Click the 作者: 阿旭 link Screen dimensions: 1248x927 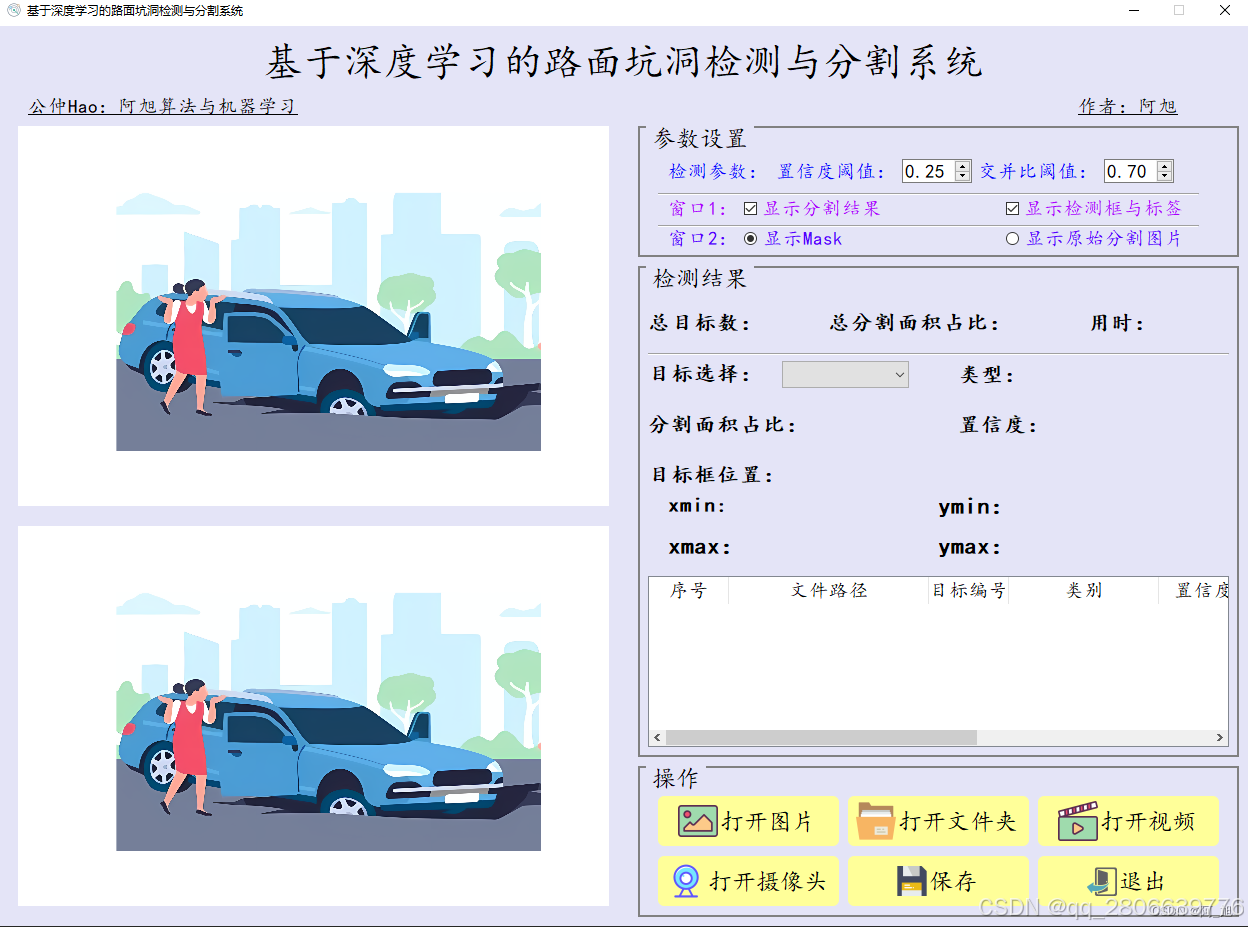(1128, 106)
